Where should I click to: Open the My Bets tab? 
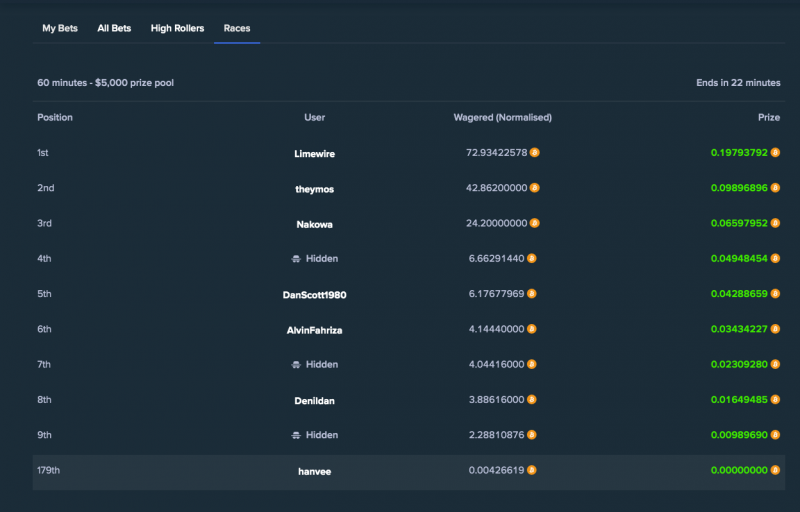point(60,29)
